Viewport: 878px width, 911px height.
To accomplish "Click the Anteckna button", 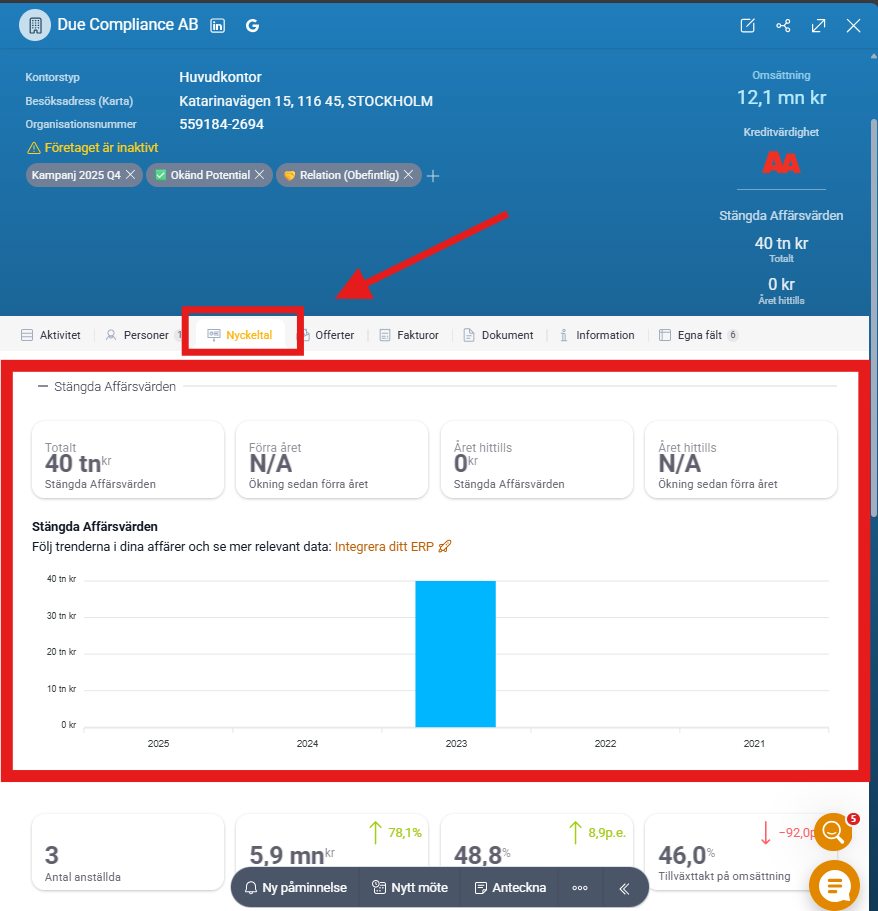I will click(x=510, y=888).
